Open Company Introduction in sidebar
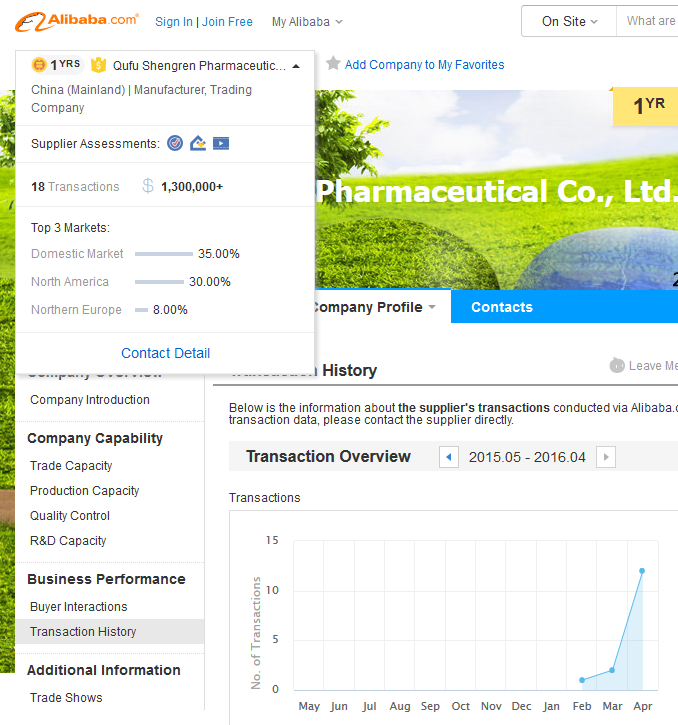Screen dimensions: 678x725 click(x=90, y=399)
